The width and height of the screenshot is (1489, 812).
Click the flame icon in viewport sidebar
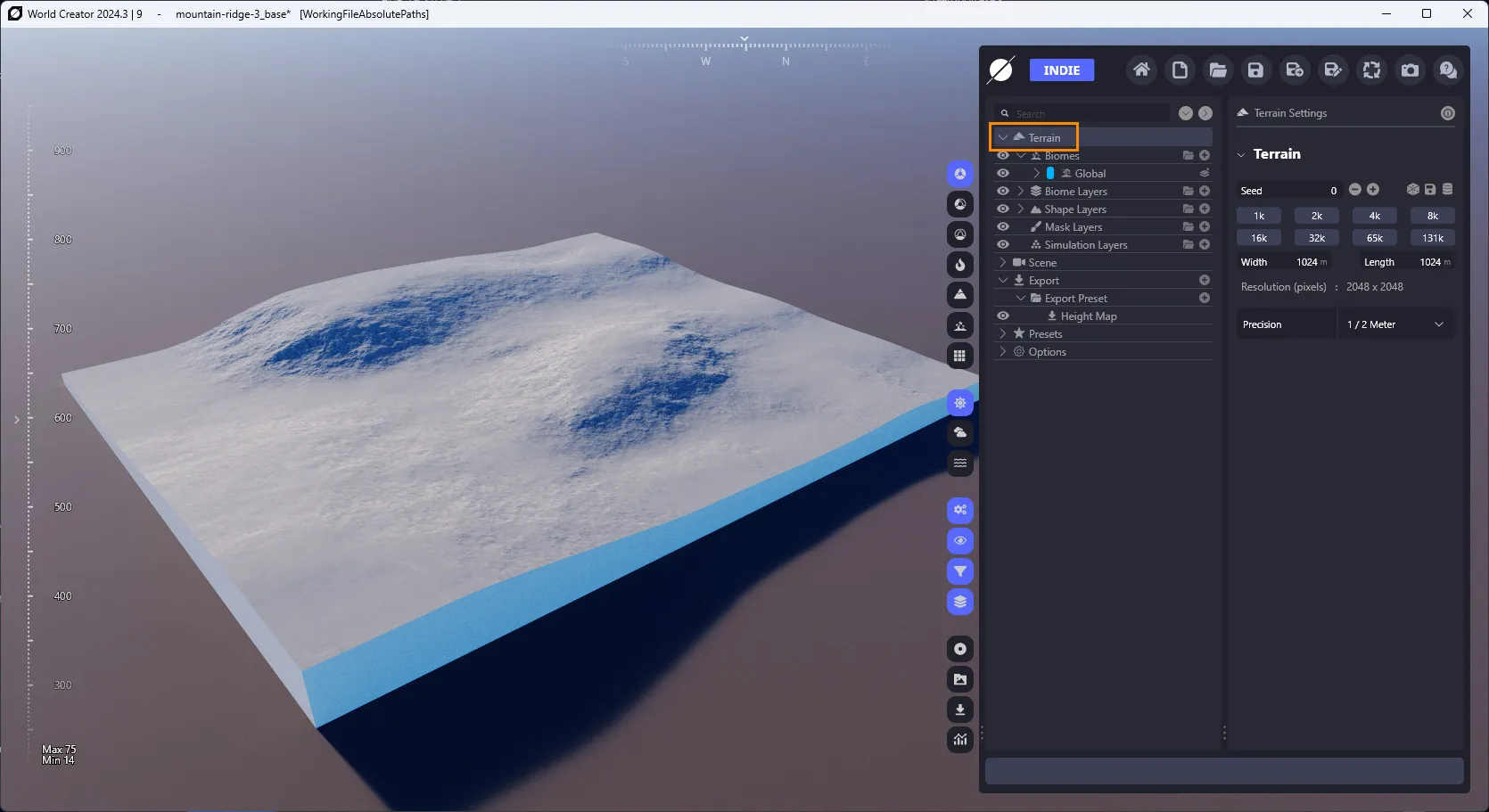[x=960, y=265]
